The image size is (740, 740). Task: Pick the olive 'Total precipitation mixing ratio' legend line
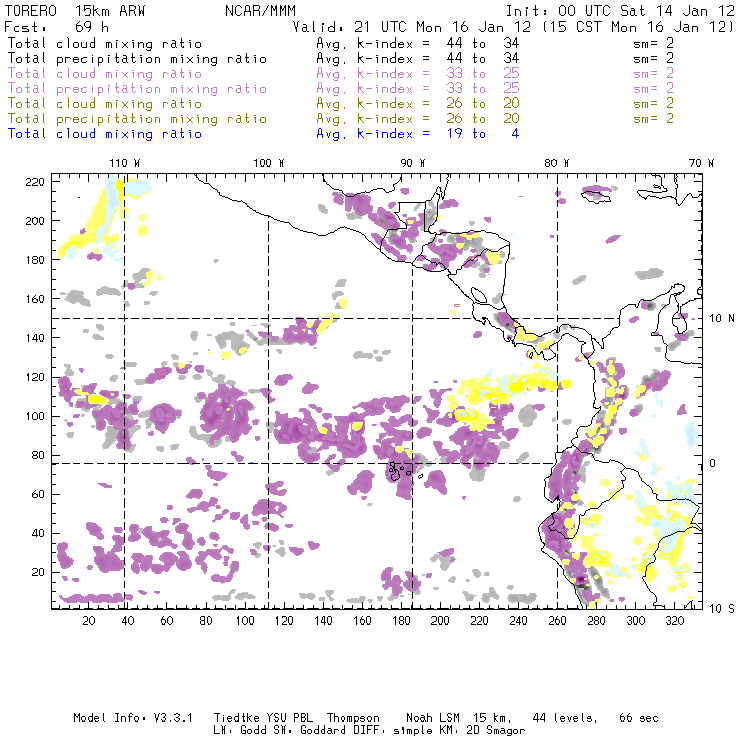click(x=137, y=118)
